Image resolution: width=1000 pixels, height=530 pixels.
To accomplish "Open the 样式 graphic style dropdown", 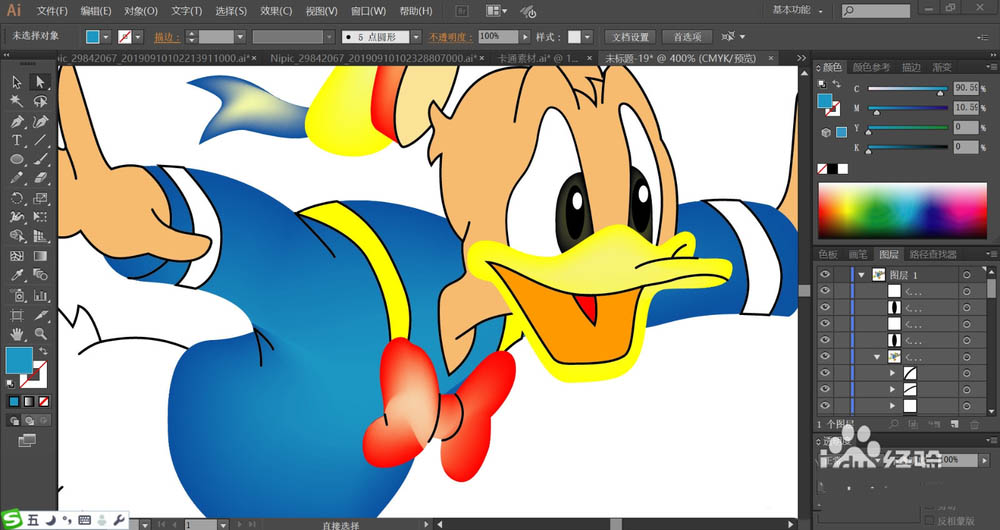I will tap(587, 37).
